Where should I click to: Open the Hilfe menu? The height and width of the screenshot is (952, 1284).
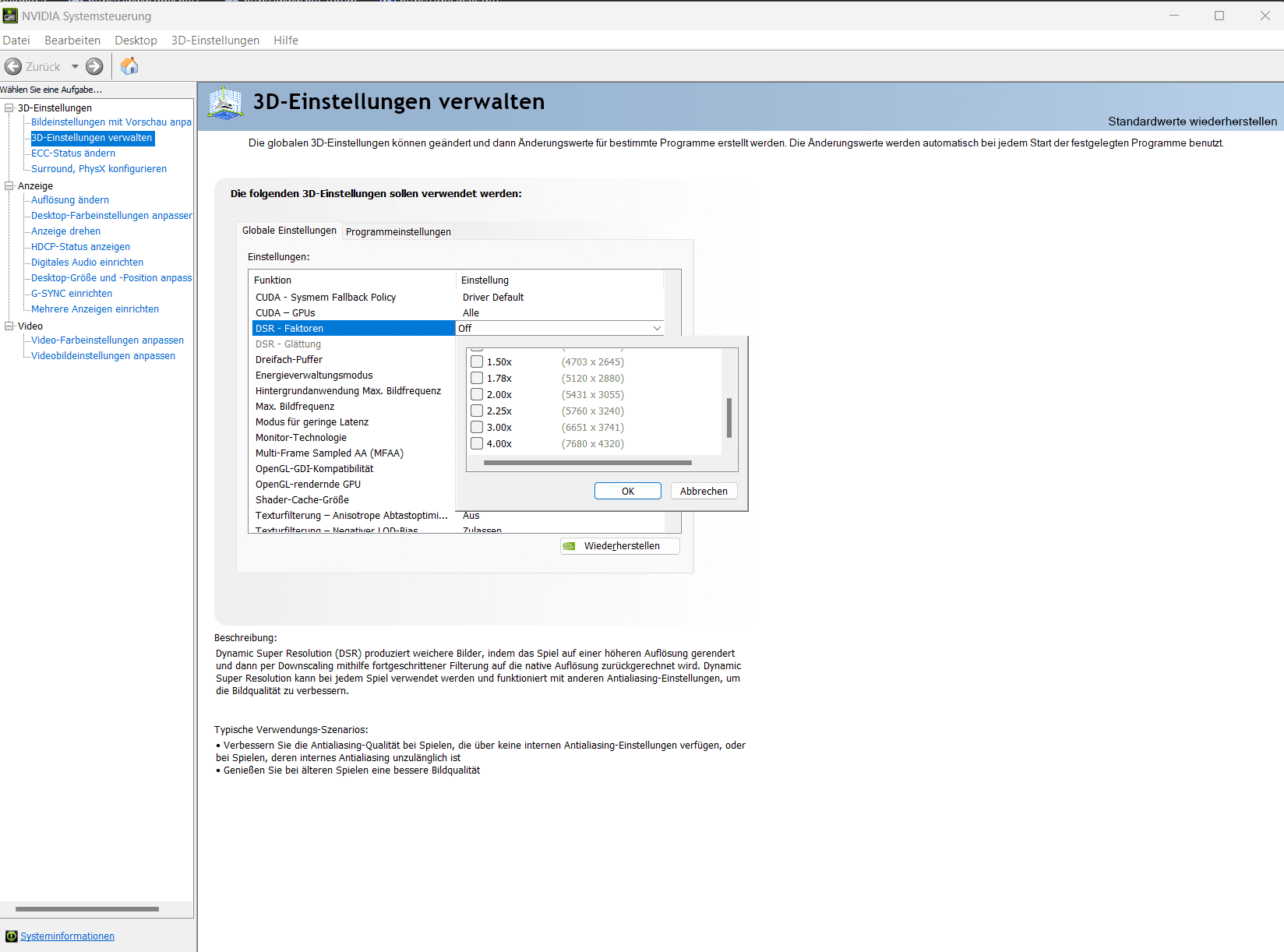286,41
